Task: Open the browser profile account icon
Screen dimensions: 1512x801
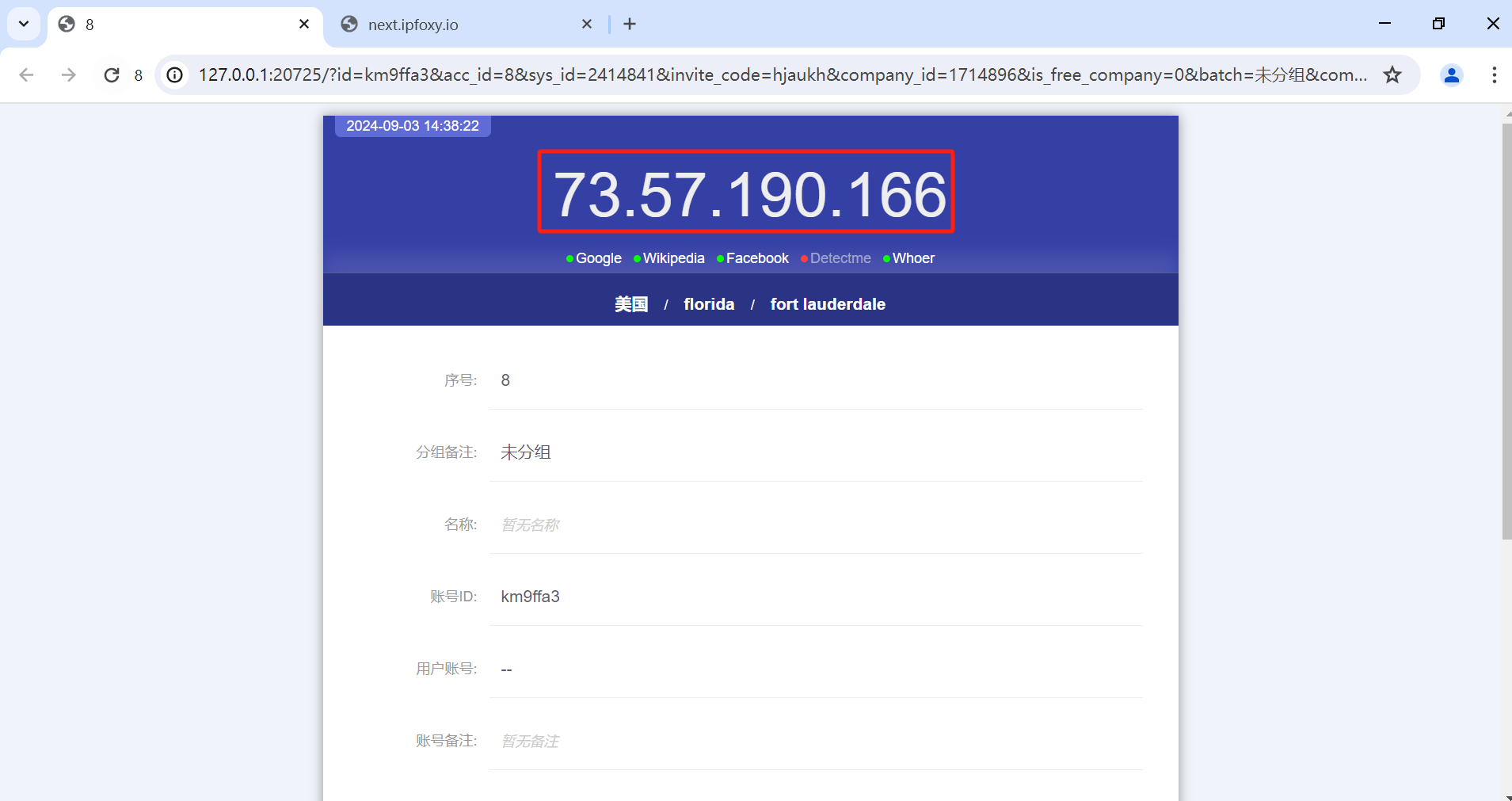Action: tap(1451, 74)
